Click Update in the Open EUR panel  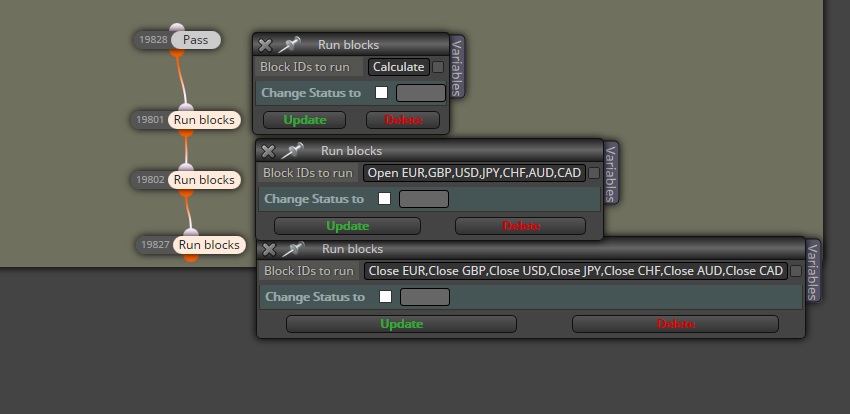(x=347, y=226)
